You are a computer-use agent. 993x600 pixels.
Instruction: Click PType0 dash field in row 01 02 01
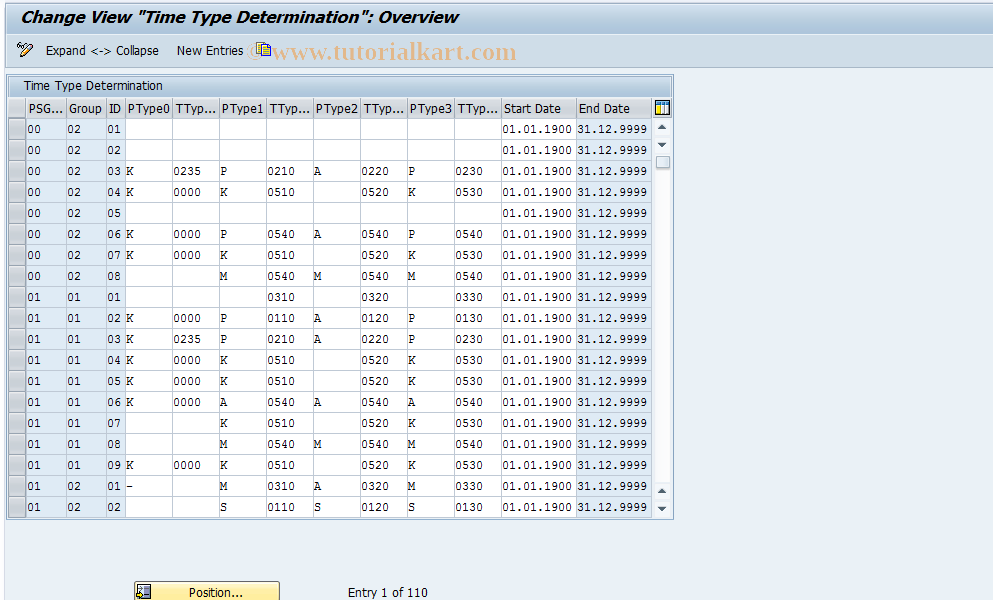149,486
